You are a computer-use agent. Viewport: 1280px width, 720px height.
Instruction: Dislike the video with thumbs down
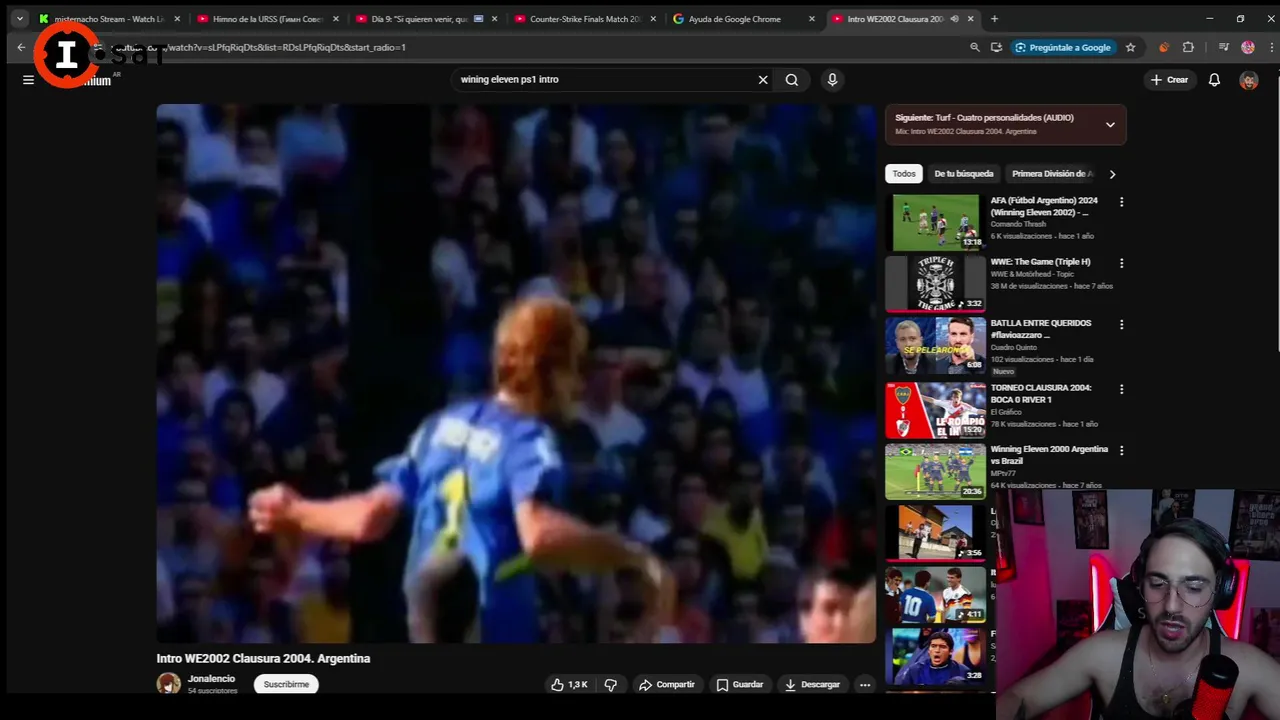pos(610,685)
